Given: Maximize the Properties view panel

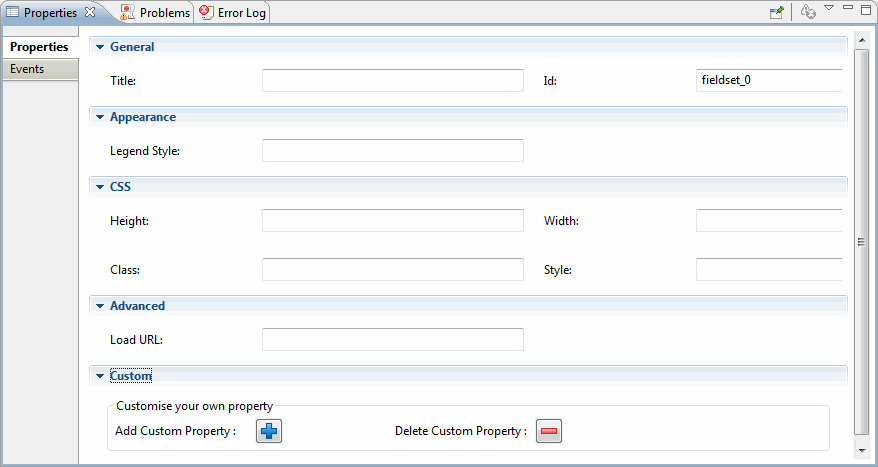Looking at the screenshot, I should coord(866,10).
